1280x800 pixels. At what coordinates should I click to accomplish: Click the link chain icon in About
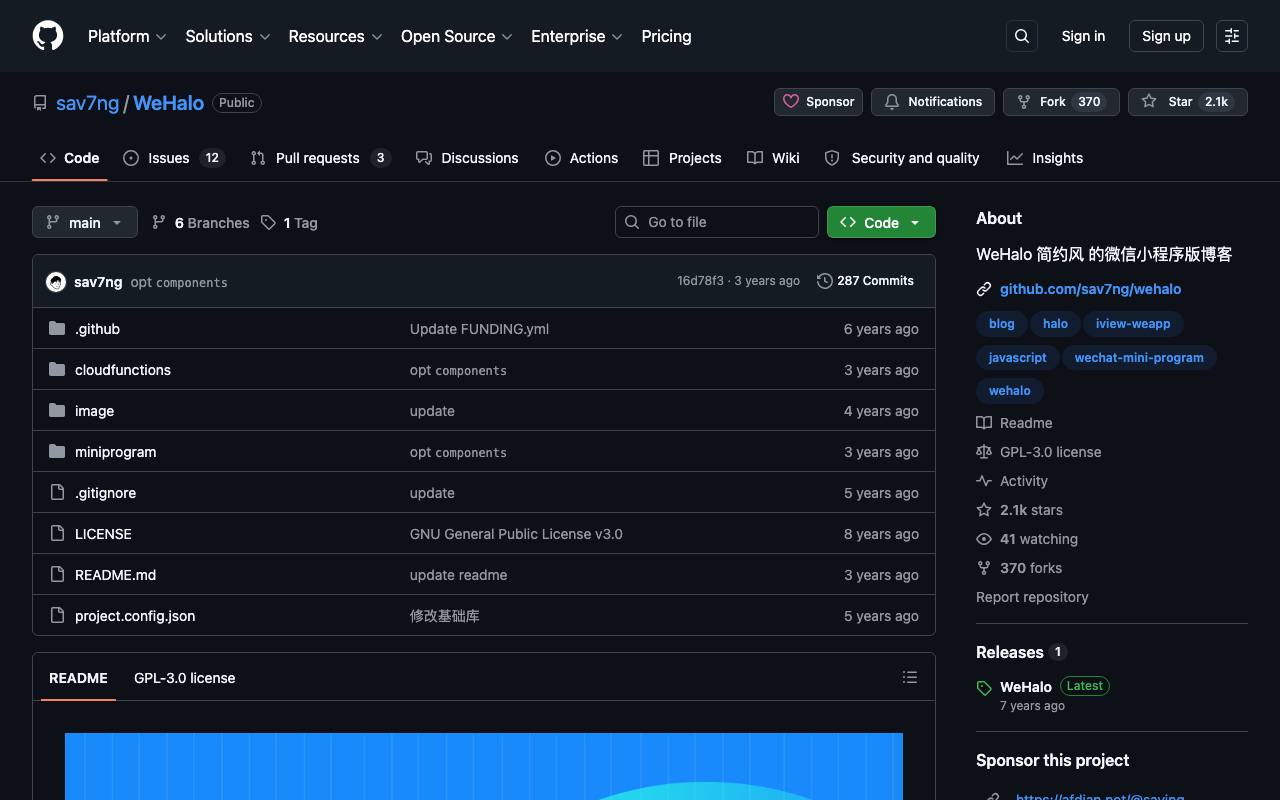point(984,289)
